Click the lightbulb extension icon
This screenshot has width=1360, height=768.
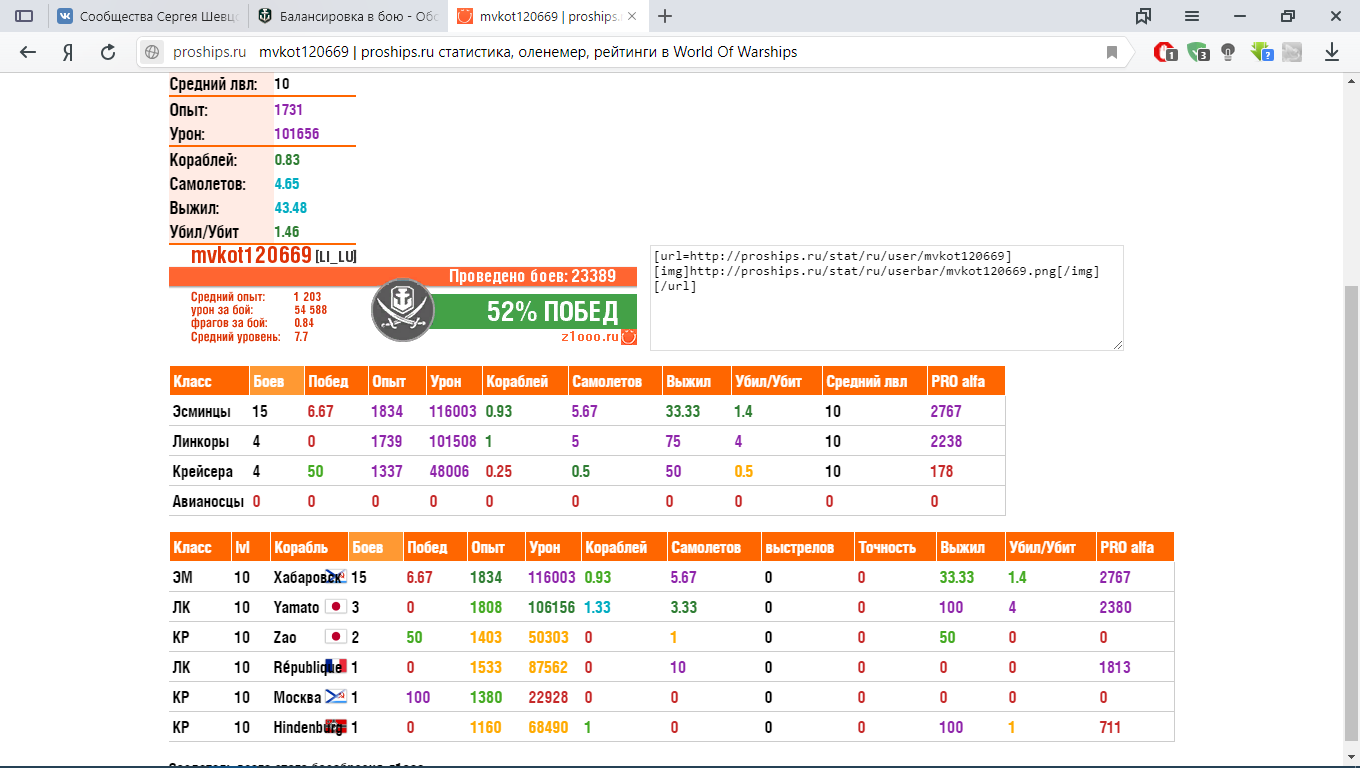pos(1228,53)
